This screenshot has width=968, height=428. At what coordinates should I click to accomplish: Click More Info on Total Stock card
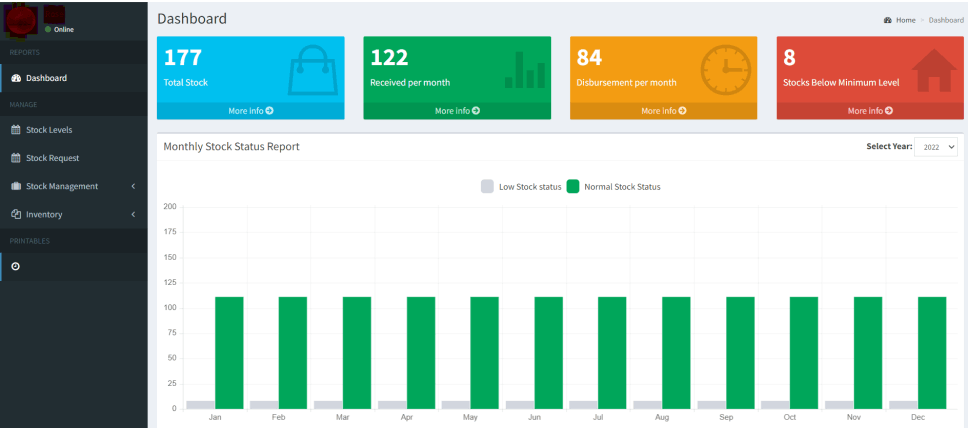250,110
